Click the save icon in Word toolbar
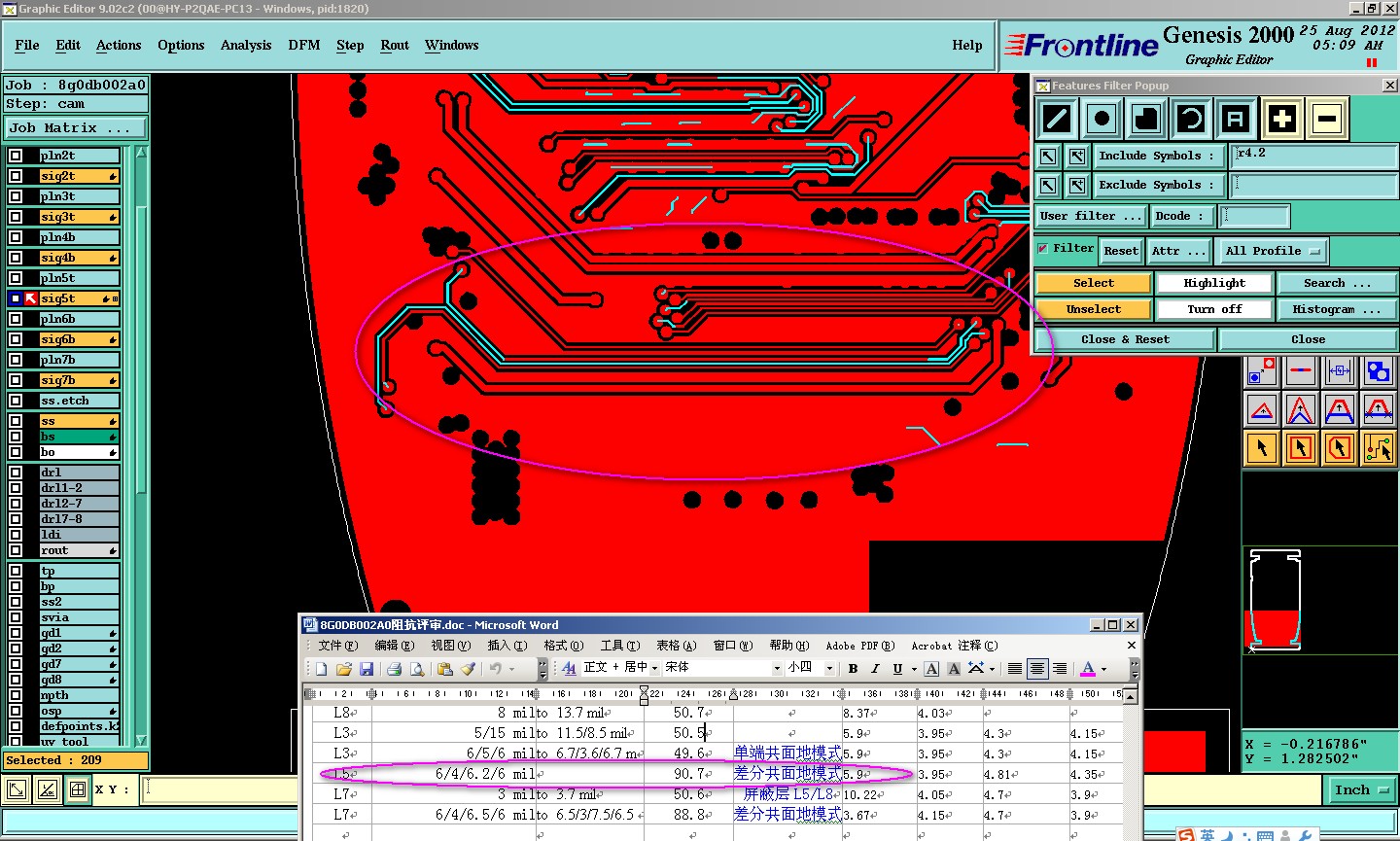1400x841 pixels. (367, 669)
